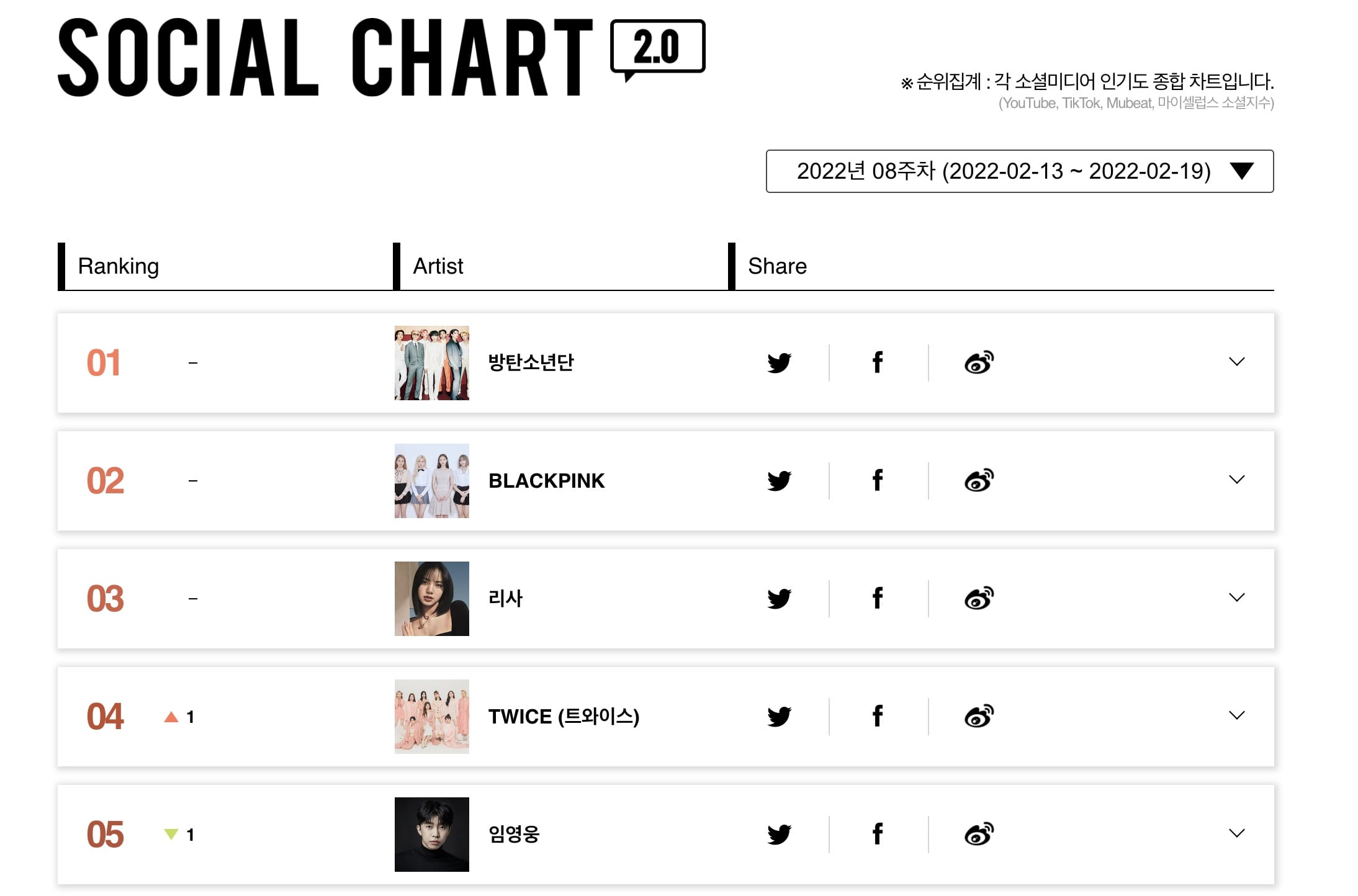Open the TWICE (트와이스) artist name

tap(564, 717)
